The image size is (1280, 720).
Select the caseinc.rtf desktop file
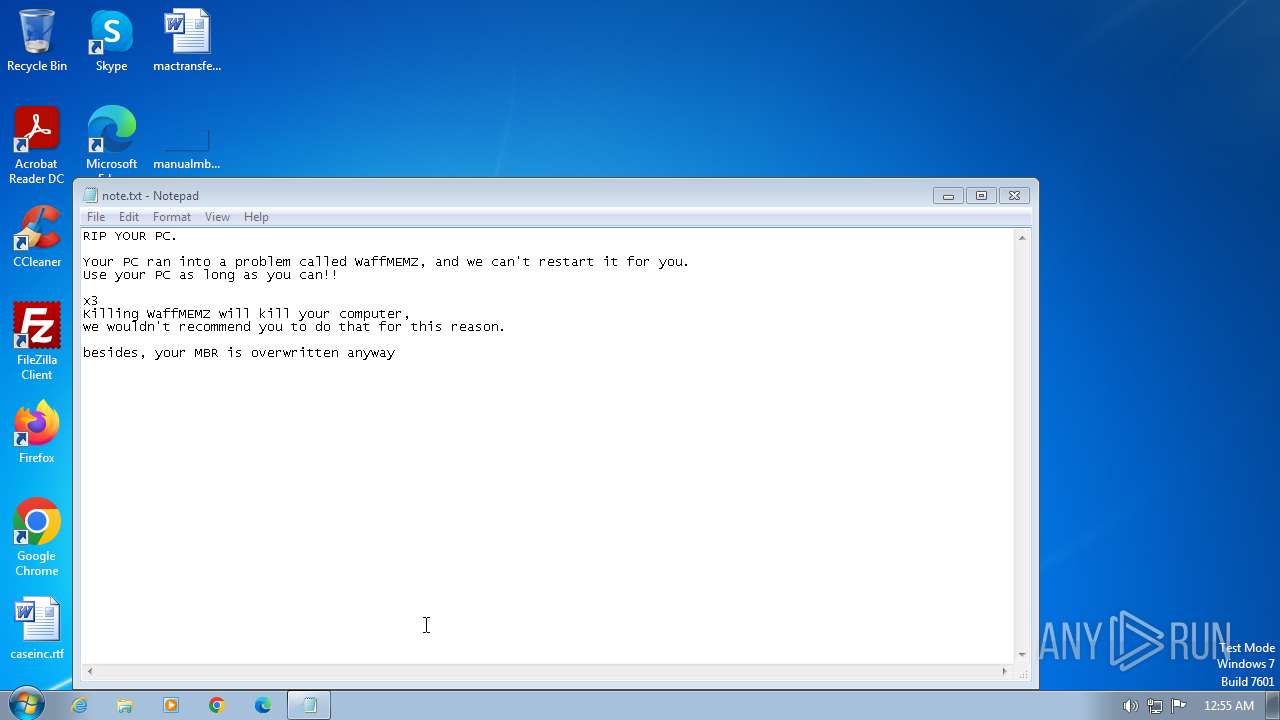pos(37,628)
